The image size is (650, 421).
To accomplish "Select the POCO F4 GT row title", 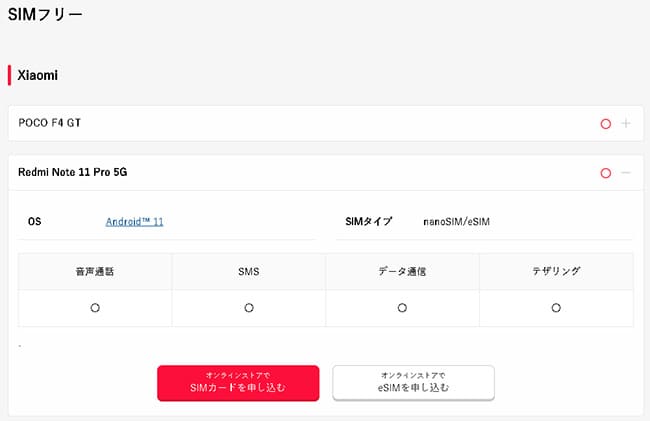I will pyautogui.click(x=50, y=123).
